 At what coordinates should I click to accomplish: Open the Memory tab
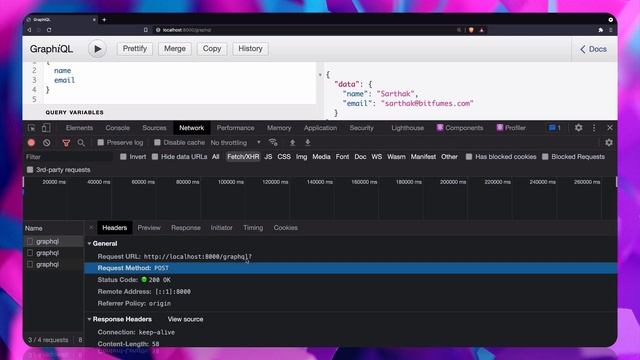279,128
